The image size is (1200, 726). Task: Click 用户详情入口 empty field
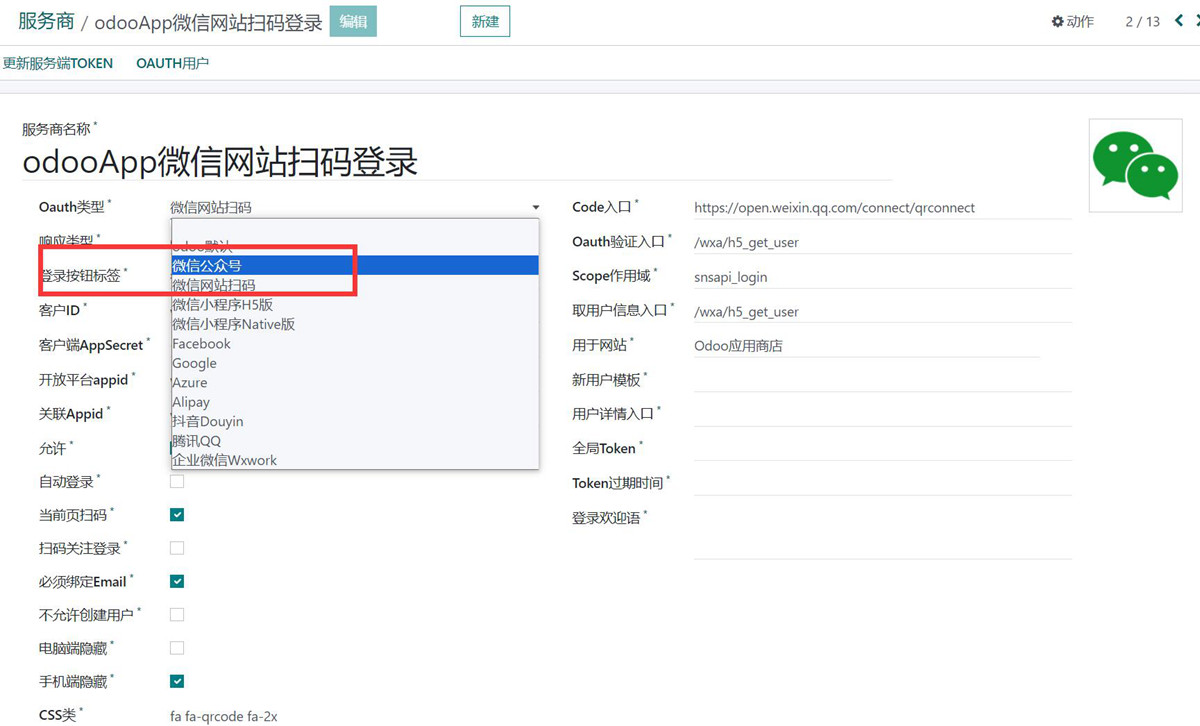click(882, 414)
